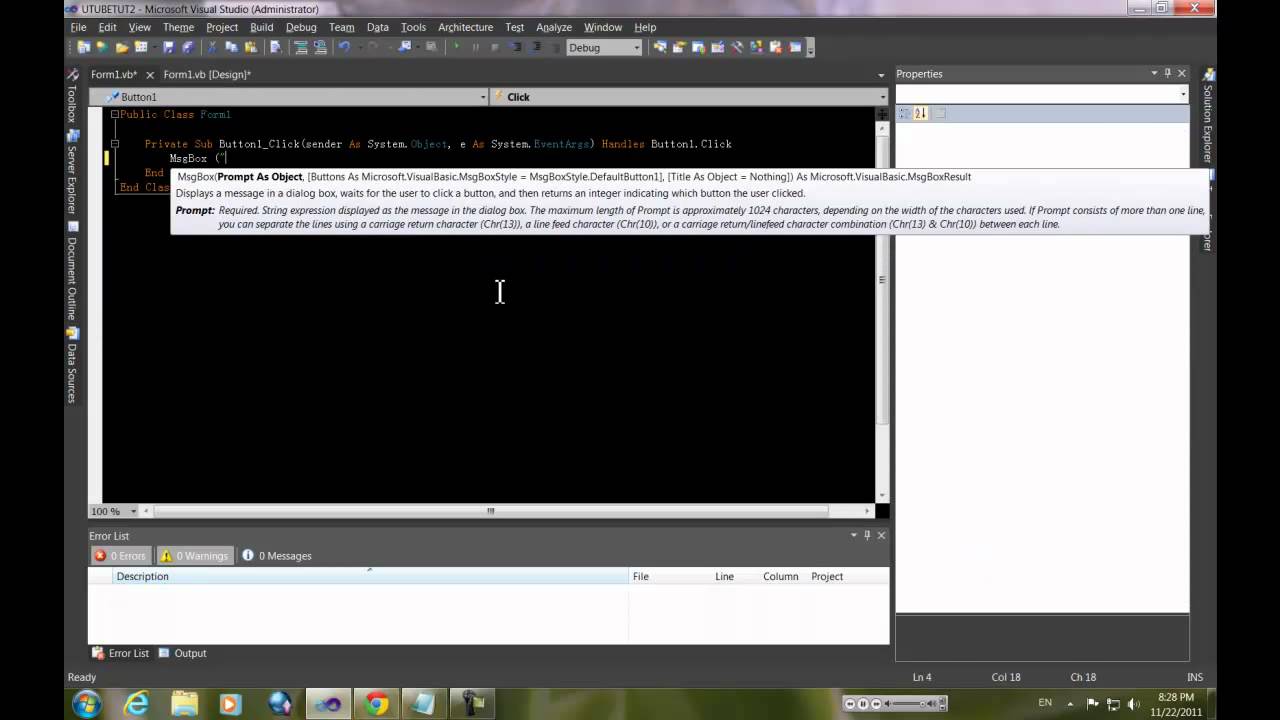The image size is (1280, 720).
Task: Click the Windows Start button
Action: point(87,704)
